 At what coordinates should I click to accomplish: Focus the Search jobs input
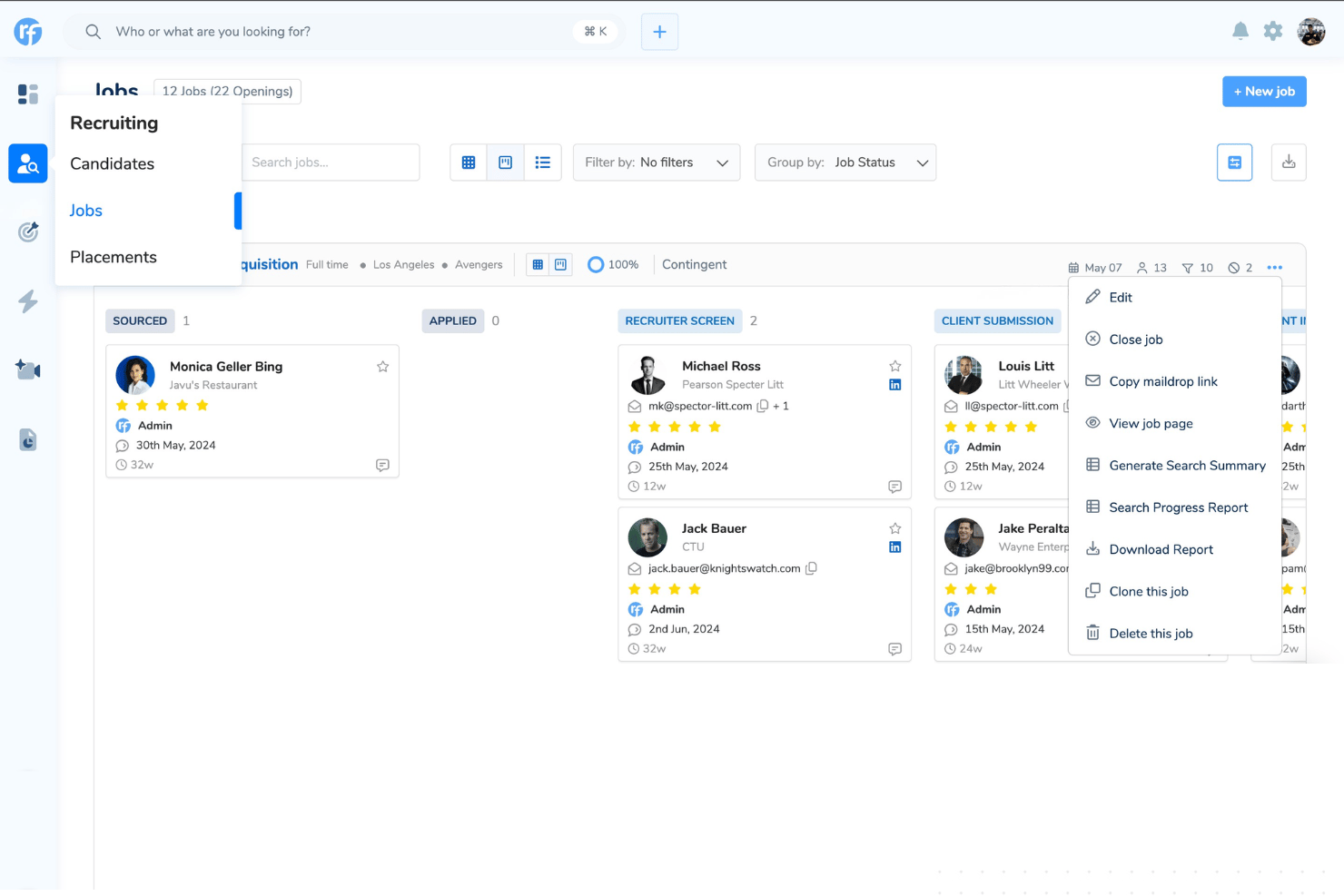331,162
